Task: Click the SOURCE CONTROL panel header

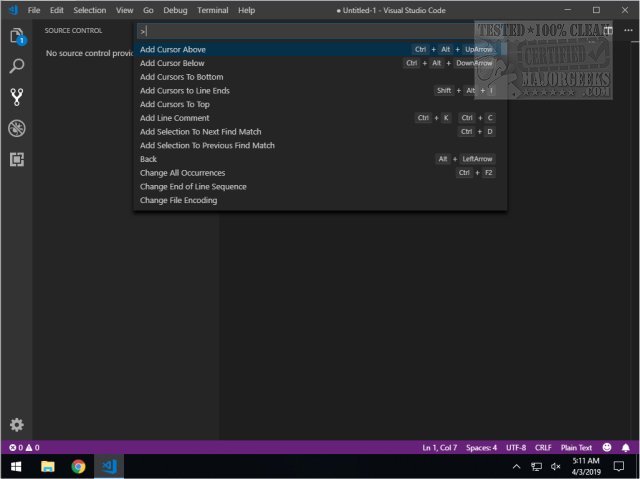Action: (73, 31)
